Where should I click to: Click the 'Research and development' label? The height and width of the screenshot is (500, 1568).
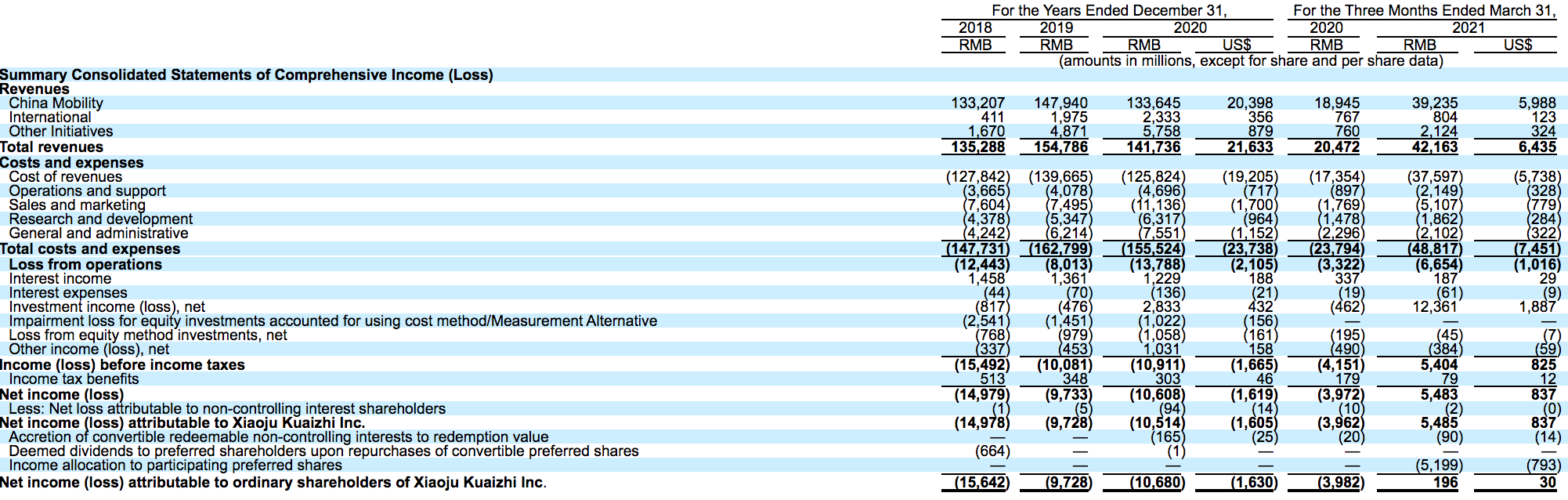click(101, 219)
